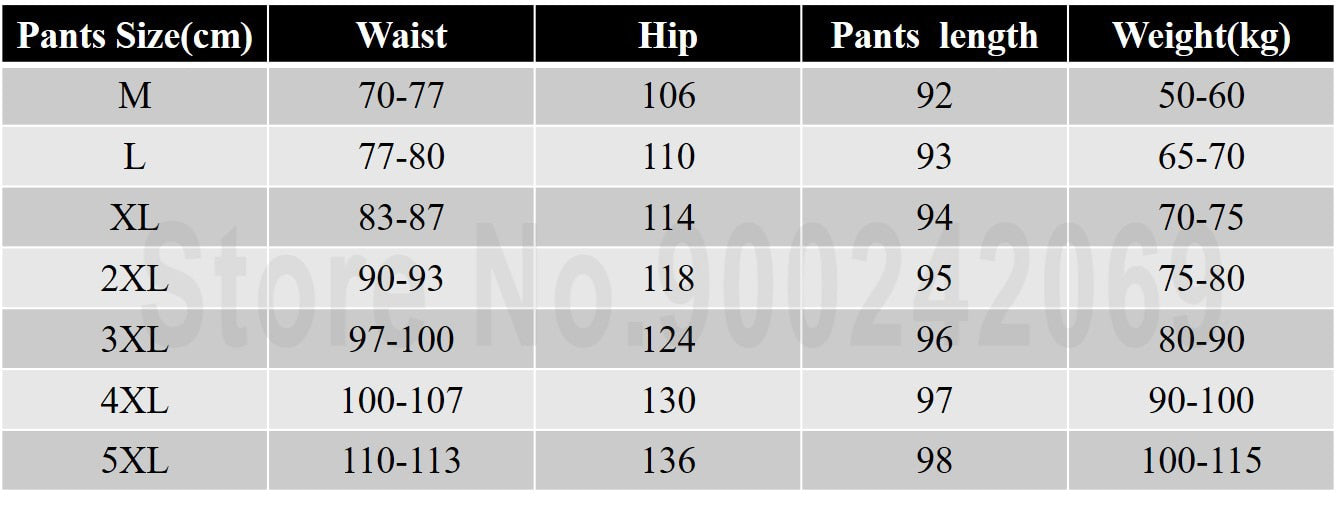Select the weight value 100-115
This screenshot has width=1339, height=505.
pyautogui.click(x=1201, y=461)
